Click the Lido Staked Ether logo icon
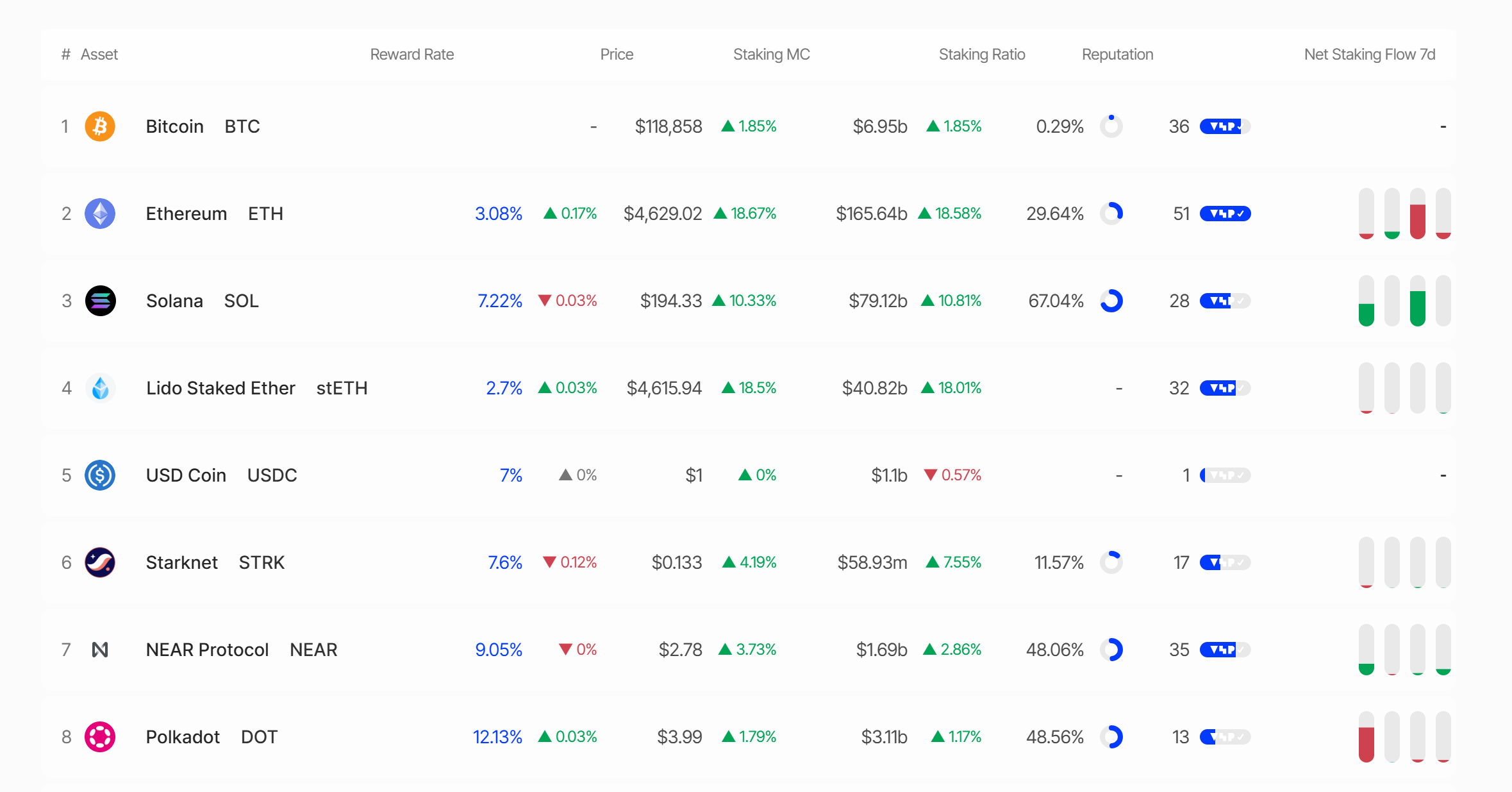Screen dimensions: 1512x792 click(x=100, y=388)
